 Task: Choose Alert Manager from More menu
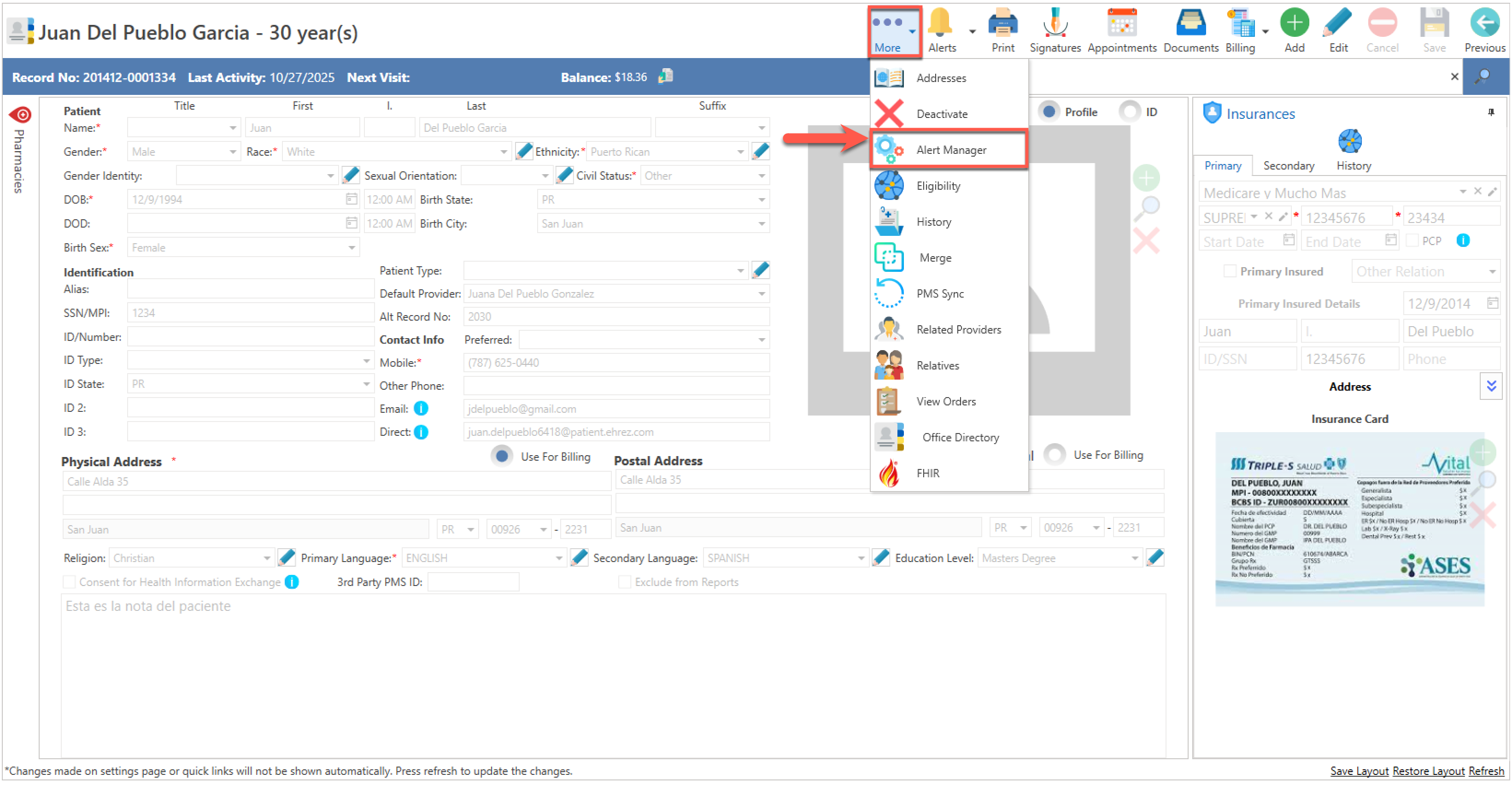click(950, 150)
